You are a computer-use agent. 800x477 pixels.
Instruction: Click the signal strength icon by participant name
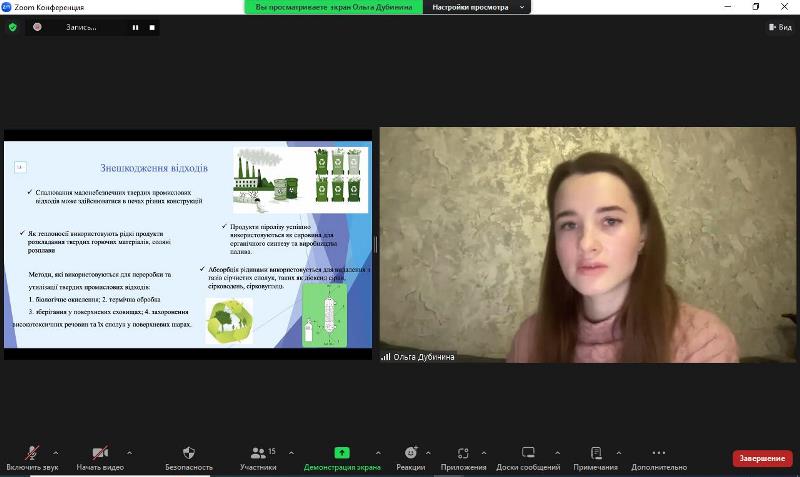coord(386,357)
